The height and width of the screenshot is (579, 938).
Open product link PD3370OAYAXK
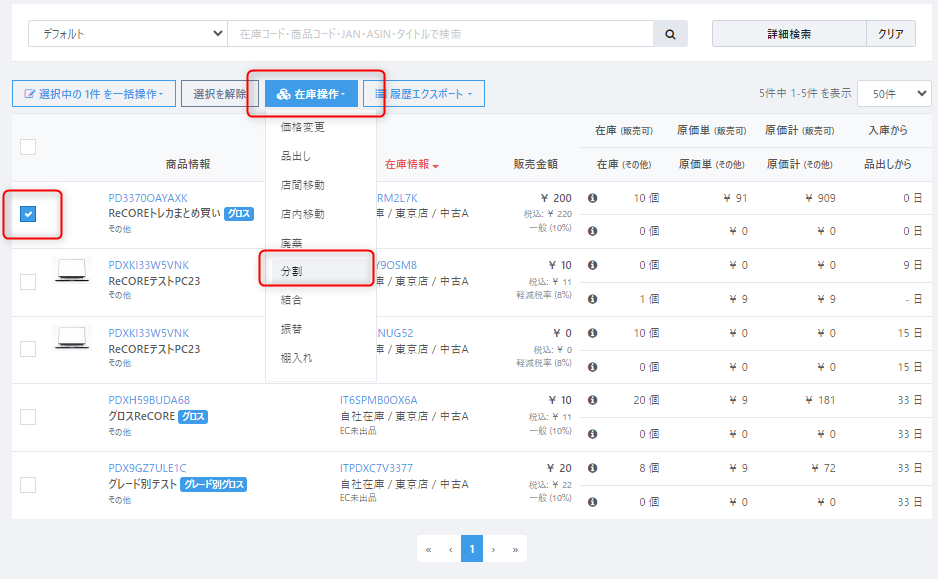pos(148,198)
